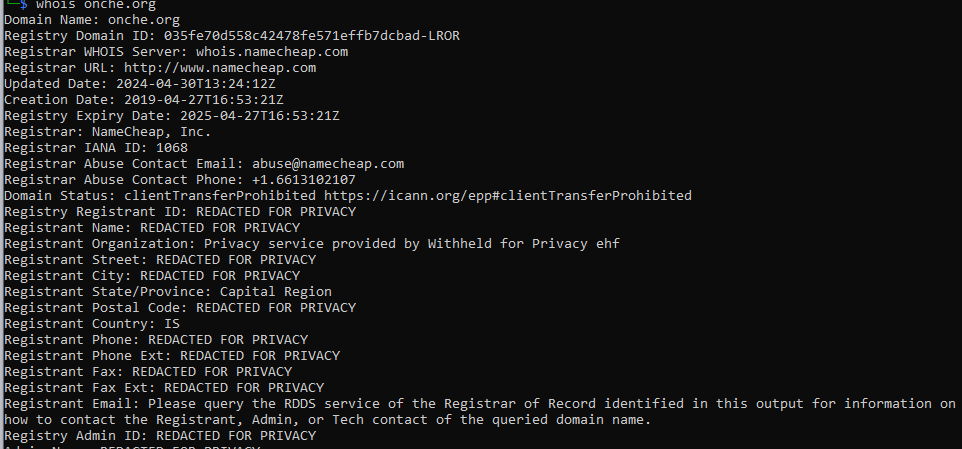Click the Registrant Street redacted value
The image size is (962, 449).
click(x=236, y=260)
